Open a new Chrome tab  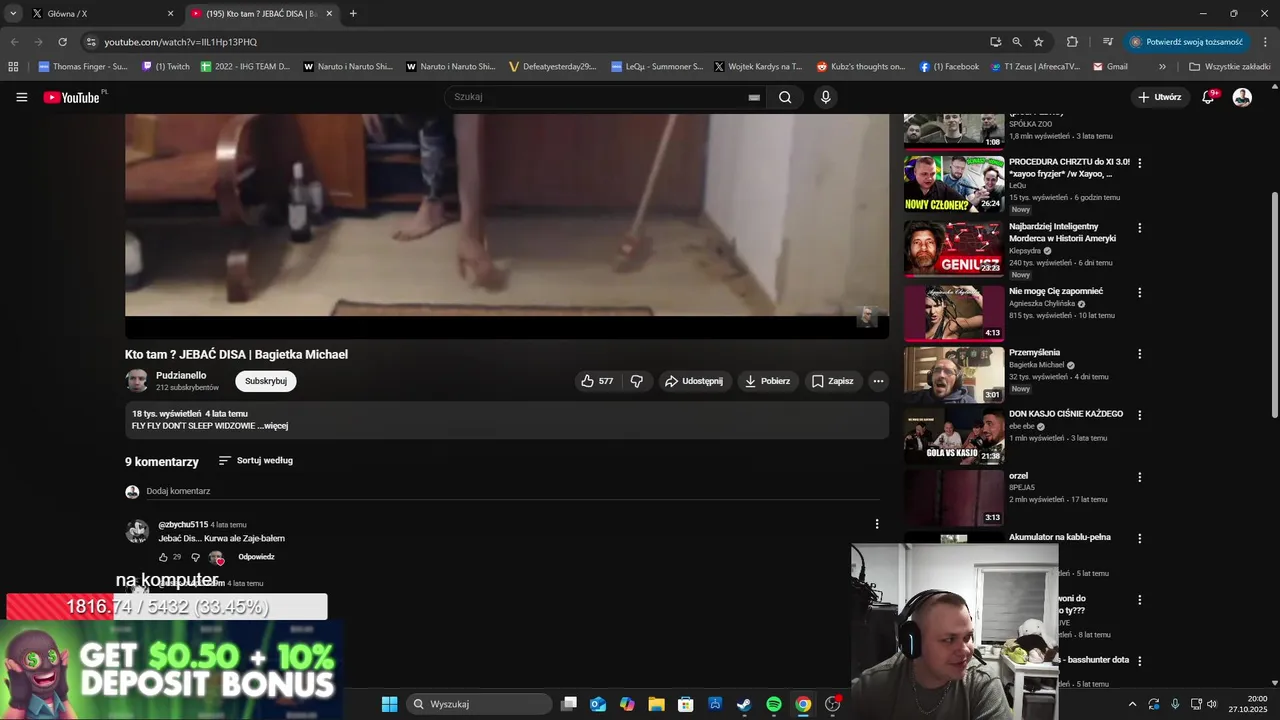point(353,14)
